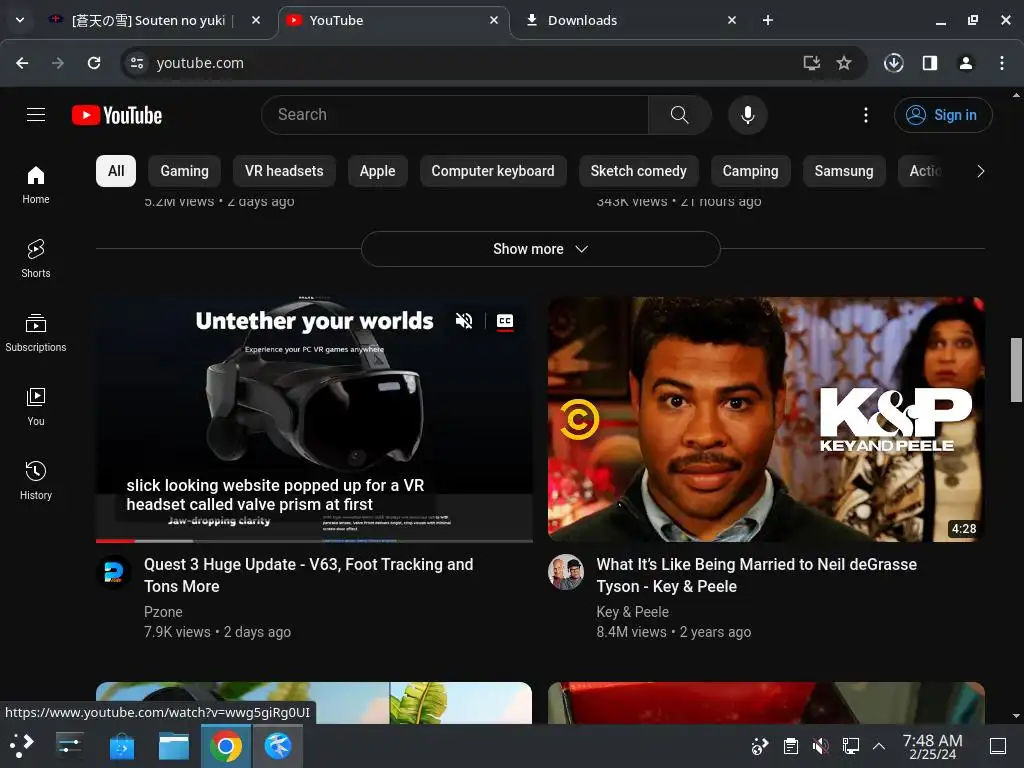Click muted volume icon in system tray
1024x768 pixels.
click(x=820, y=746)
